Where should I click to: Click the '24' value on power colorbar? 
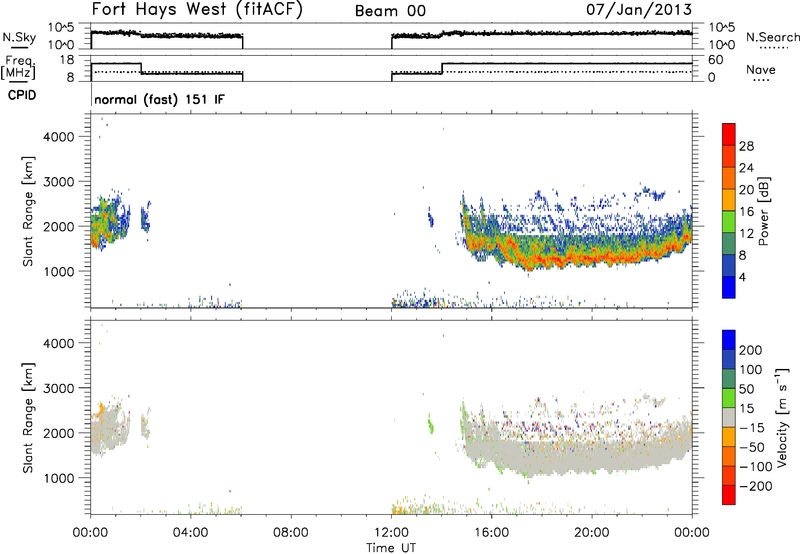[746, 168]
